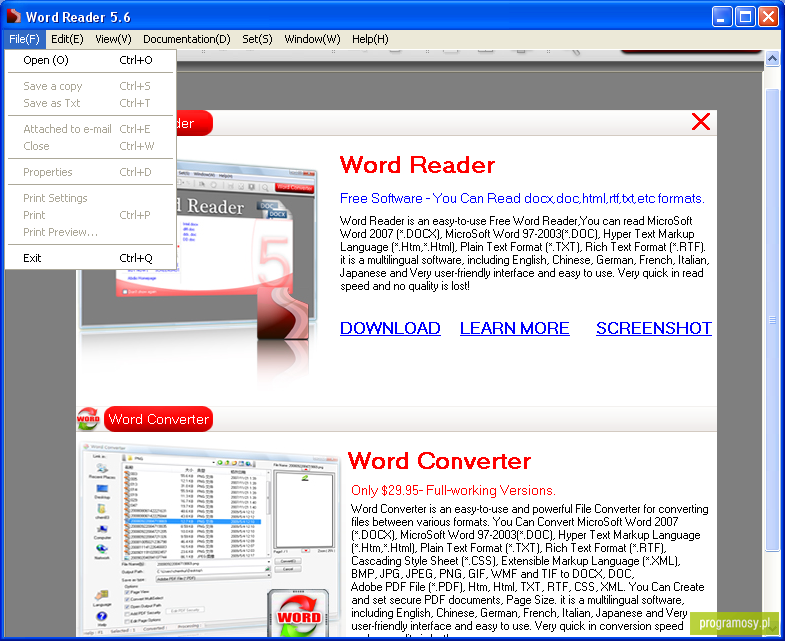This screenshot has height=641, width=785.
Task: Click the Word Reader app icon in title bar
Action: click(x=14, y=17)
